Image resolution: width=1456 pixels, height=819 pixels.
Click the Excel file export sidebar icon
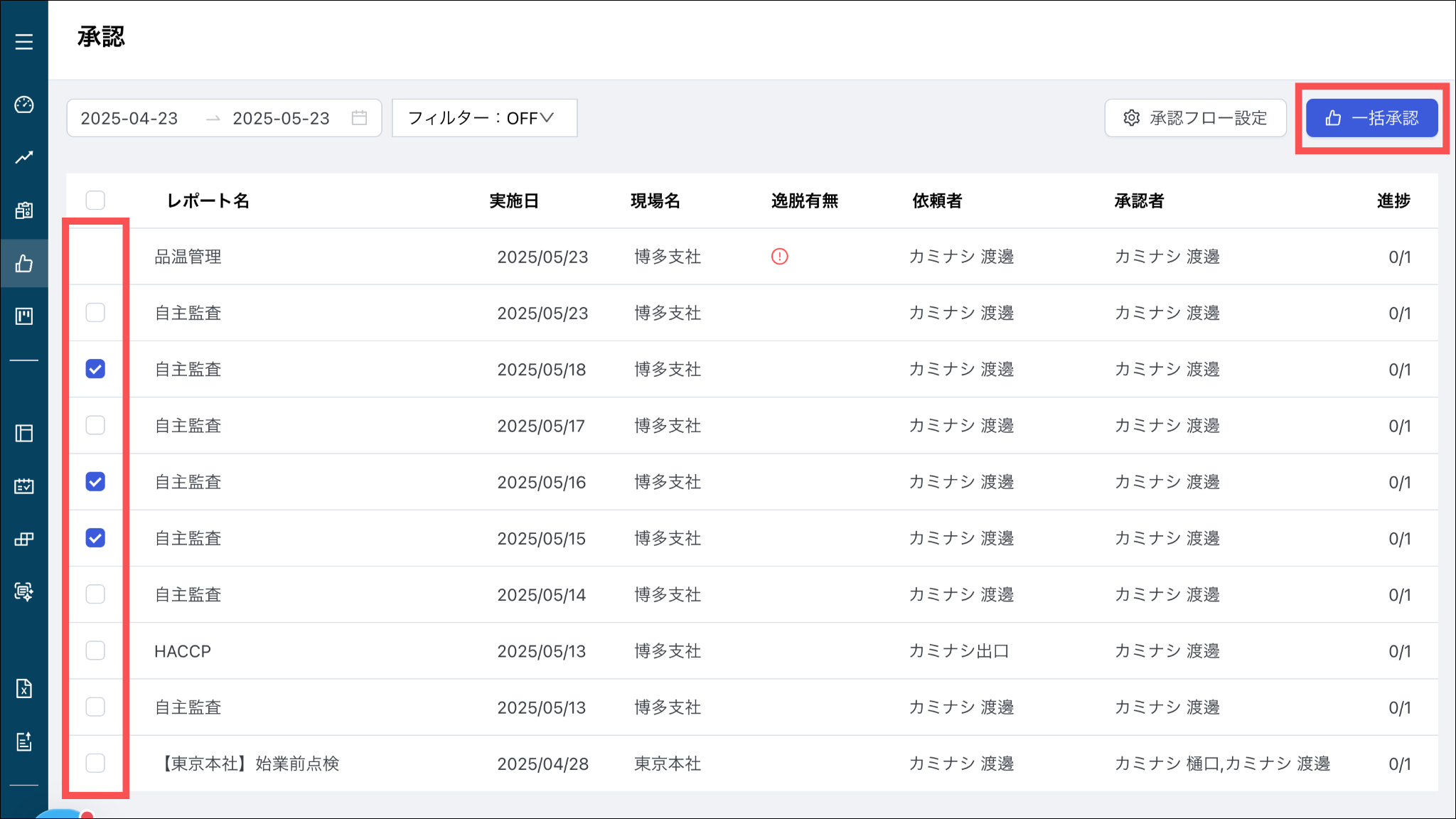point(24,688)
